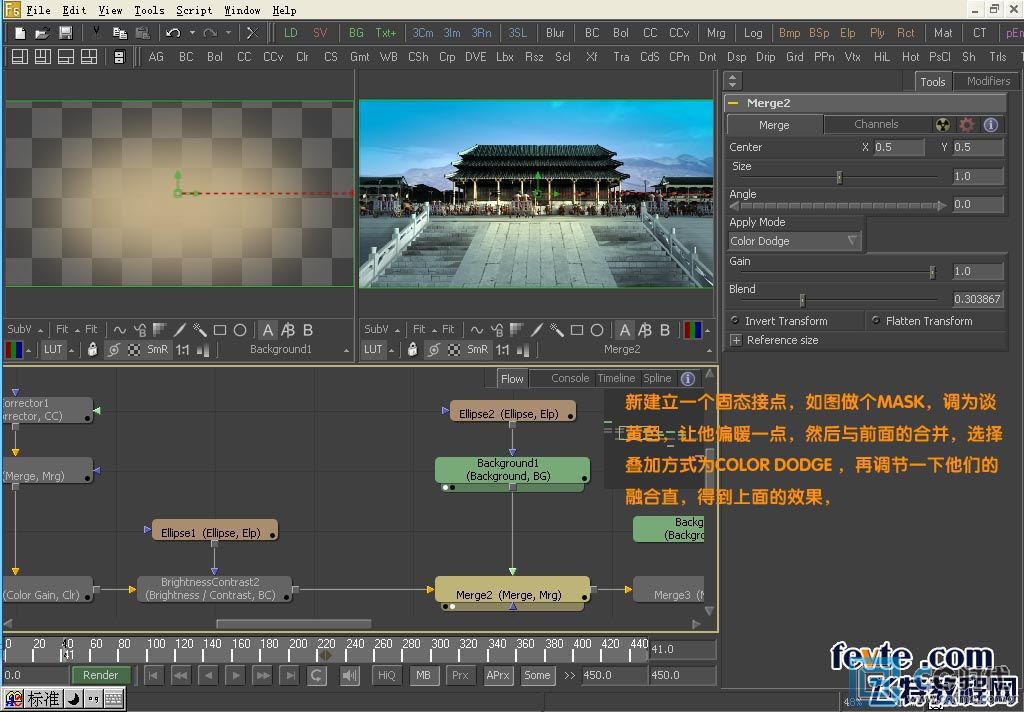Open the Script menu
The height and width of the screenshot is (712, 1024).
pyautogui.click(x=194, y=10)
